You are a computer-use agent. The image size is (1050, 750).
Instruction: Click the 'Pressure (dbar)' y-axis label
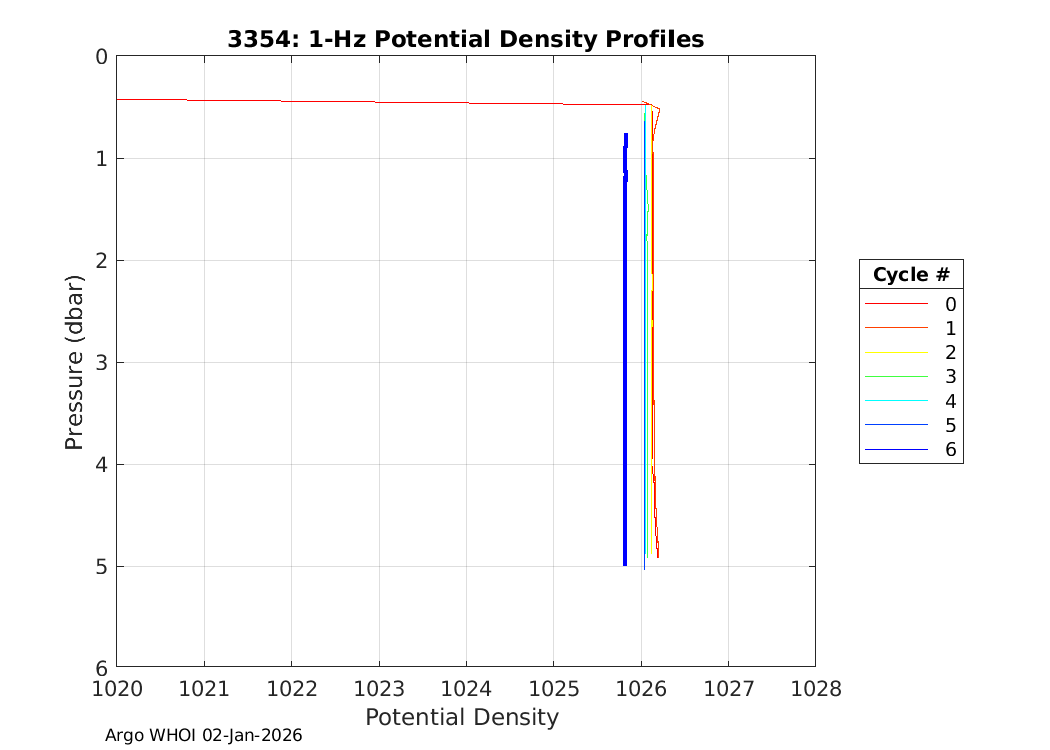click(74, 361)
